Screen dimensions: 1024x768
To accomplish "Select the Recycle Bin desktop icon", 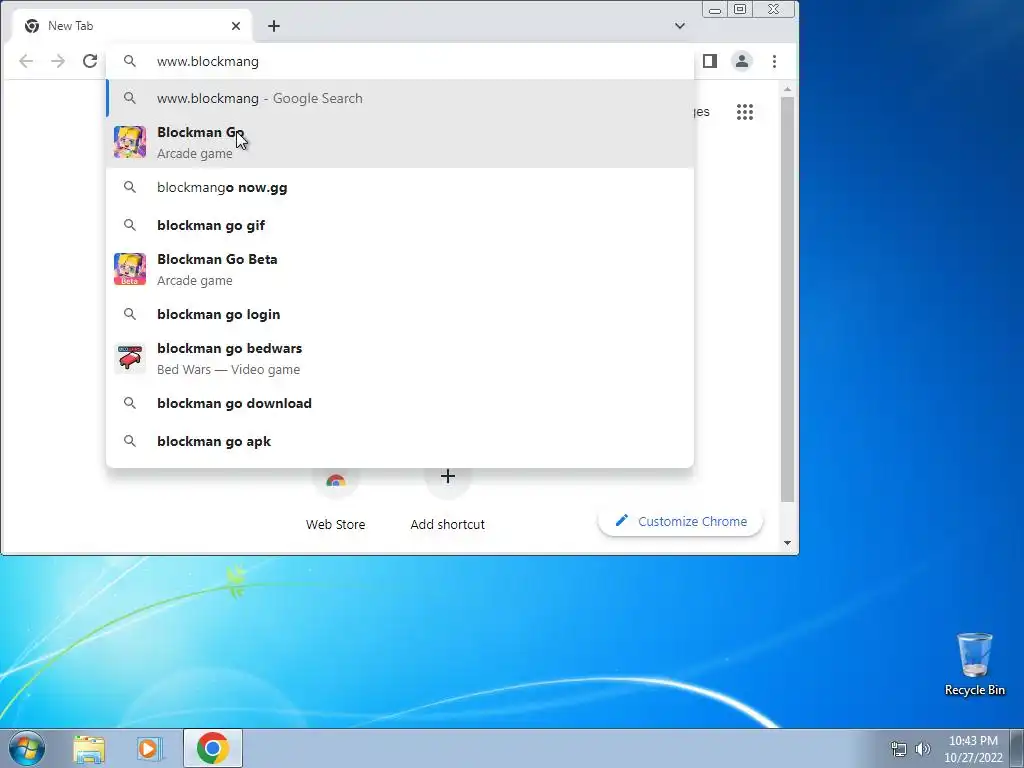I will (x=974, y=664).
